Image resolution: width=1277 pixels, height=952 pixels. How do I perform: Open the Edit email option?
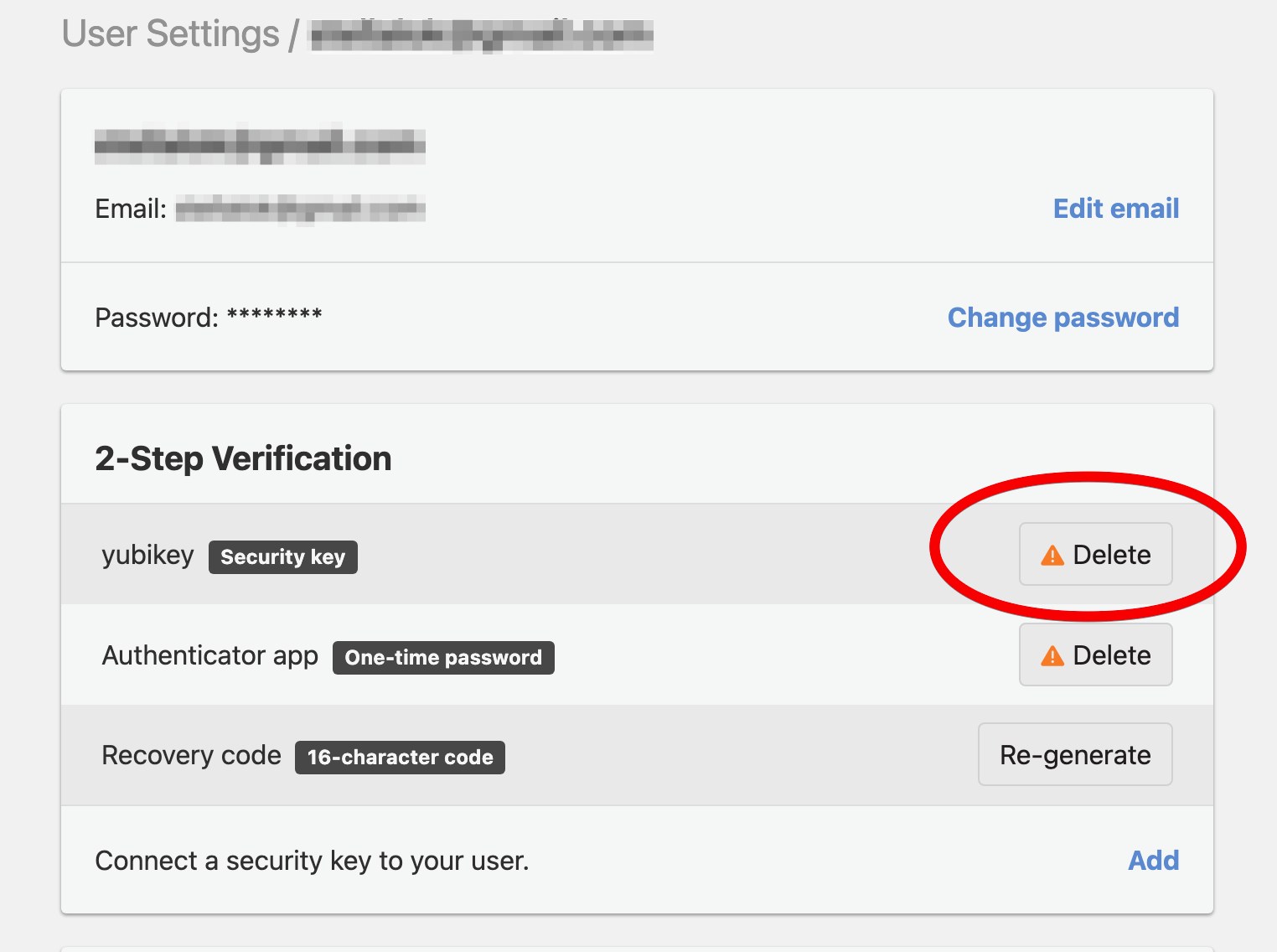click(1115, 209)
